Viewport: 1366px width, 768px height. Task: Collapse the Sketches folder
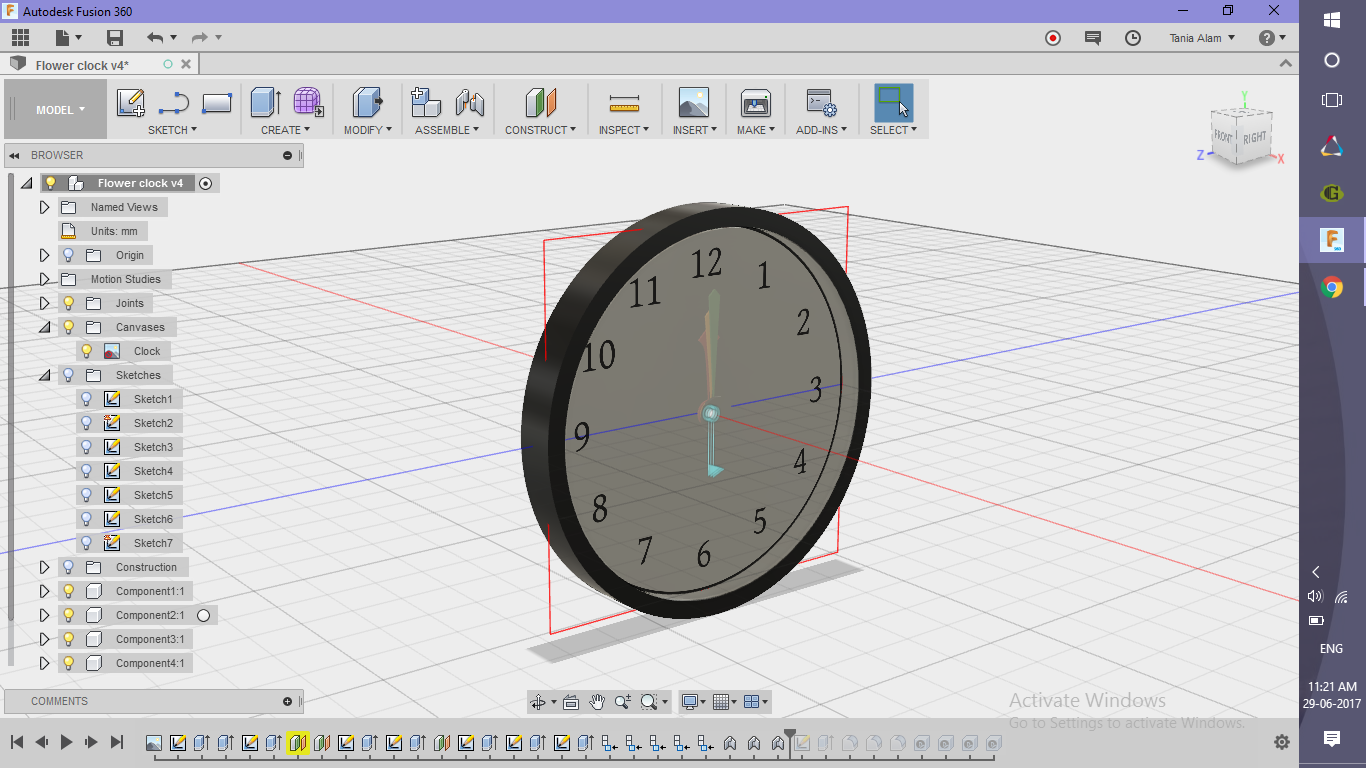click(x=44, y=375)
